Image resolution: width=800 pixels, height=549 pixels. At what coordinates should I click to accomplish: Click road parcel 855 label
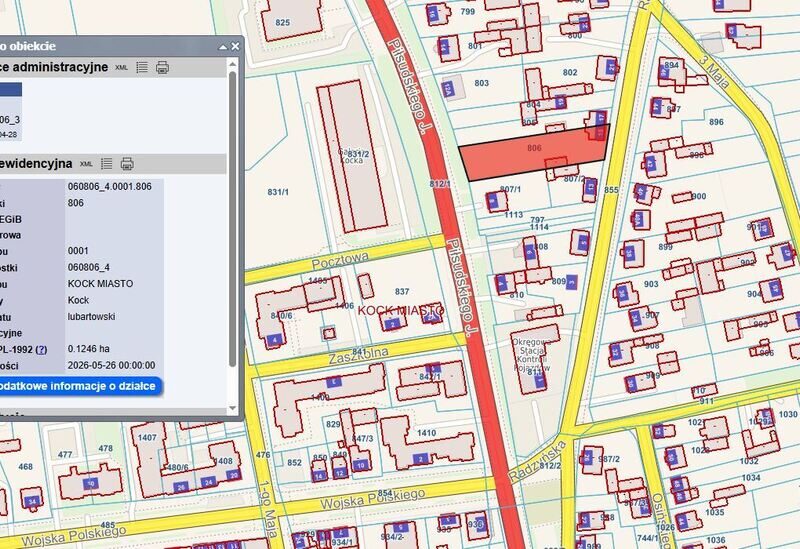tap(611, 190)
